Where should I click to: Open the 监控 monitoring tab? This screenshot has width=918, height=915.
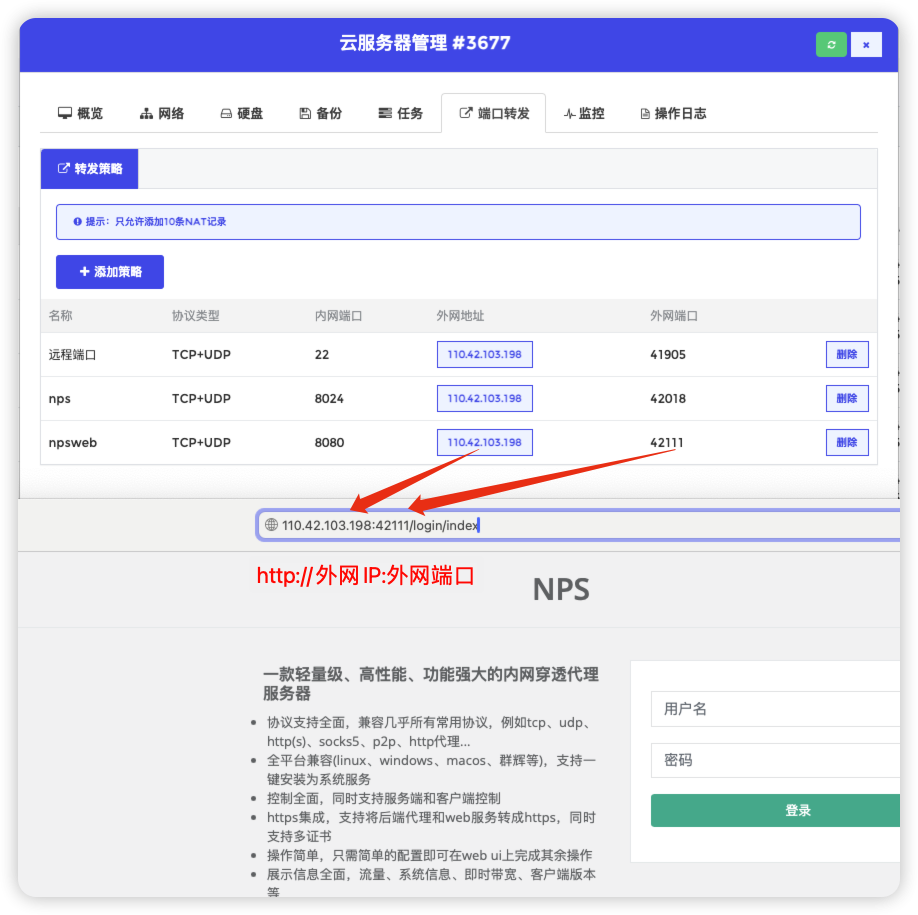[584, 113]
